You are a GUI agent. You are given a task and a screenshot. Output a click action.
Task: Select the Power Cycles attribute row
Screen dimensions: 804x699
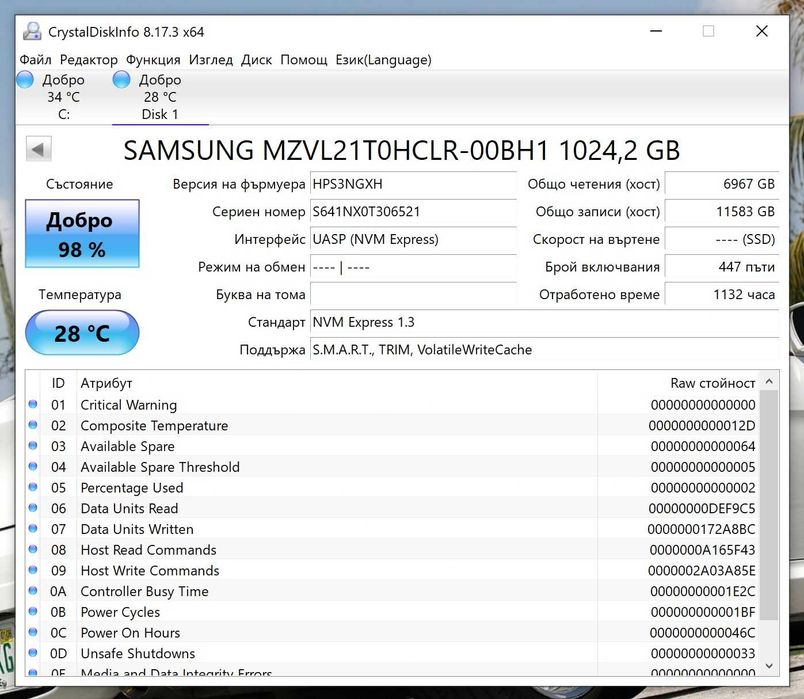392,612
